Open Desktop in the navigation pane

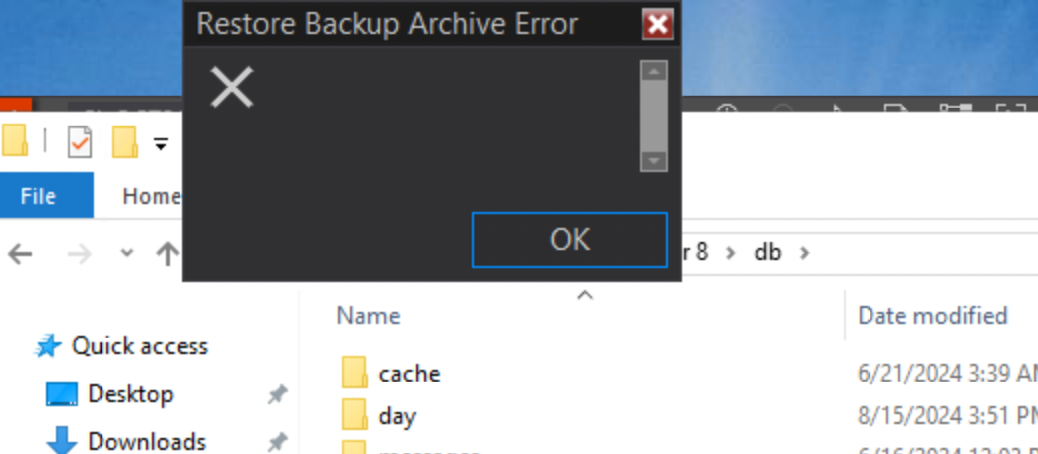[x=130, y=394]
